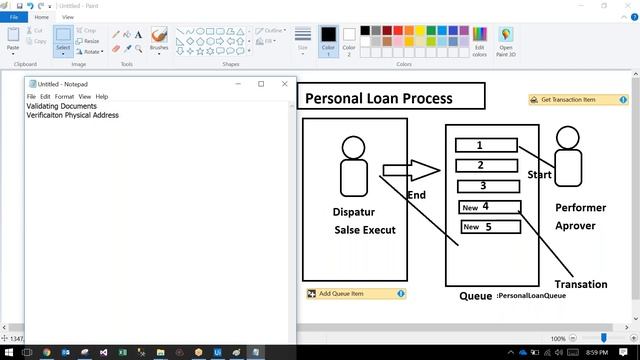Open Visual Studio from the taskbar
The height and width of the screenshot is (360, 640).
104,352
